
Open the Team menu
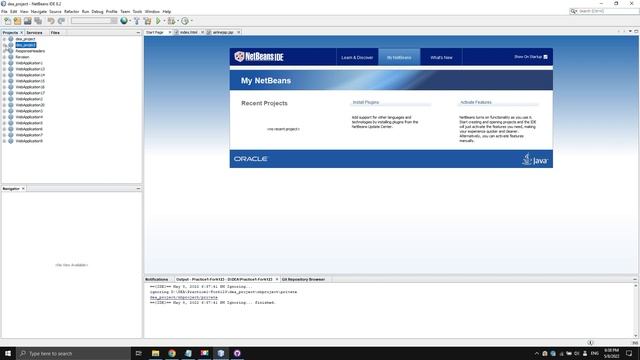tap(125, 11)
